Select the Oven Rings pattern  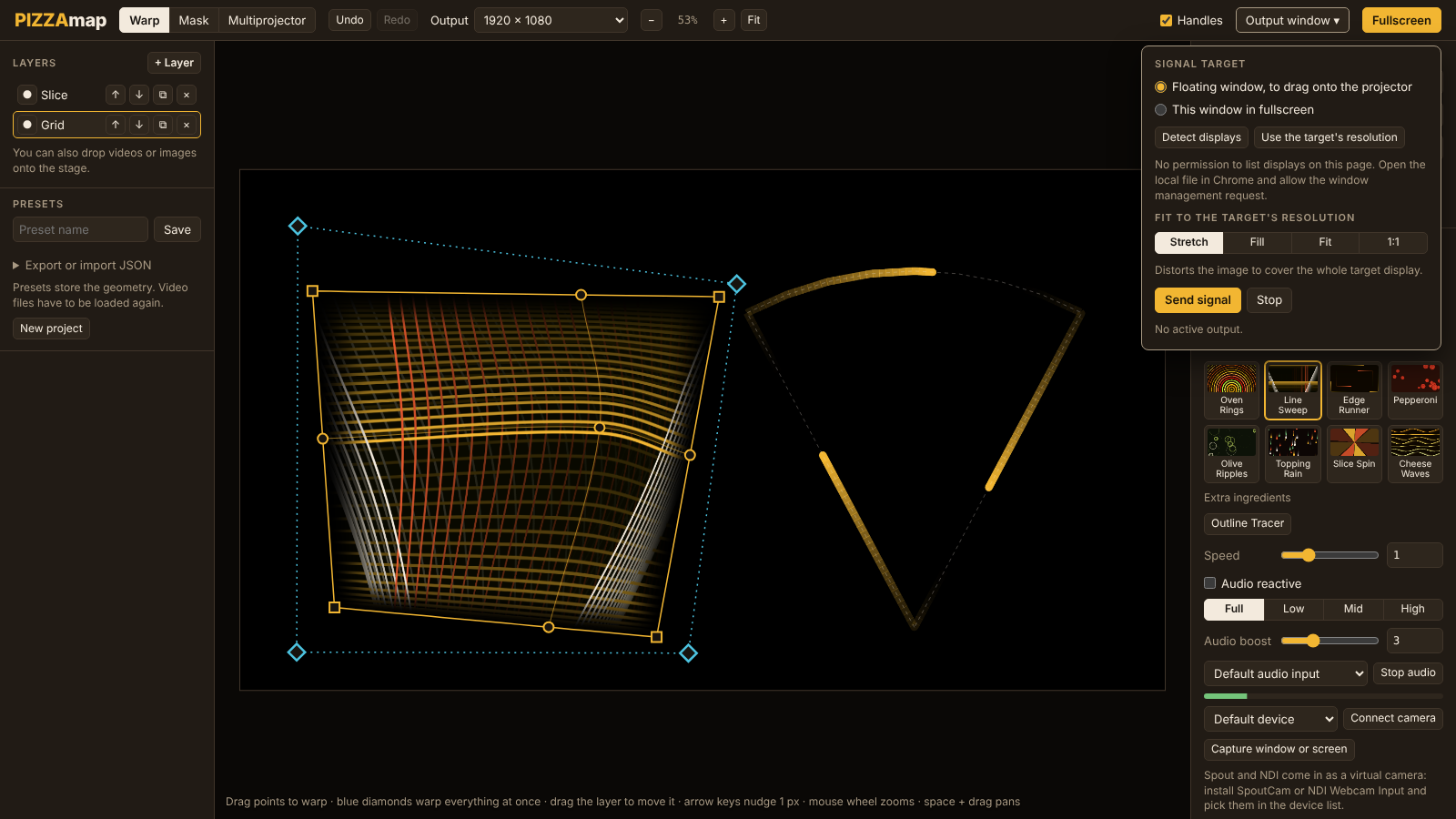[x=1231, y=390]
